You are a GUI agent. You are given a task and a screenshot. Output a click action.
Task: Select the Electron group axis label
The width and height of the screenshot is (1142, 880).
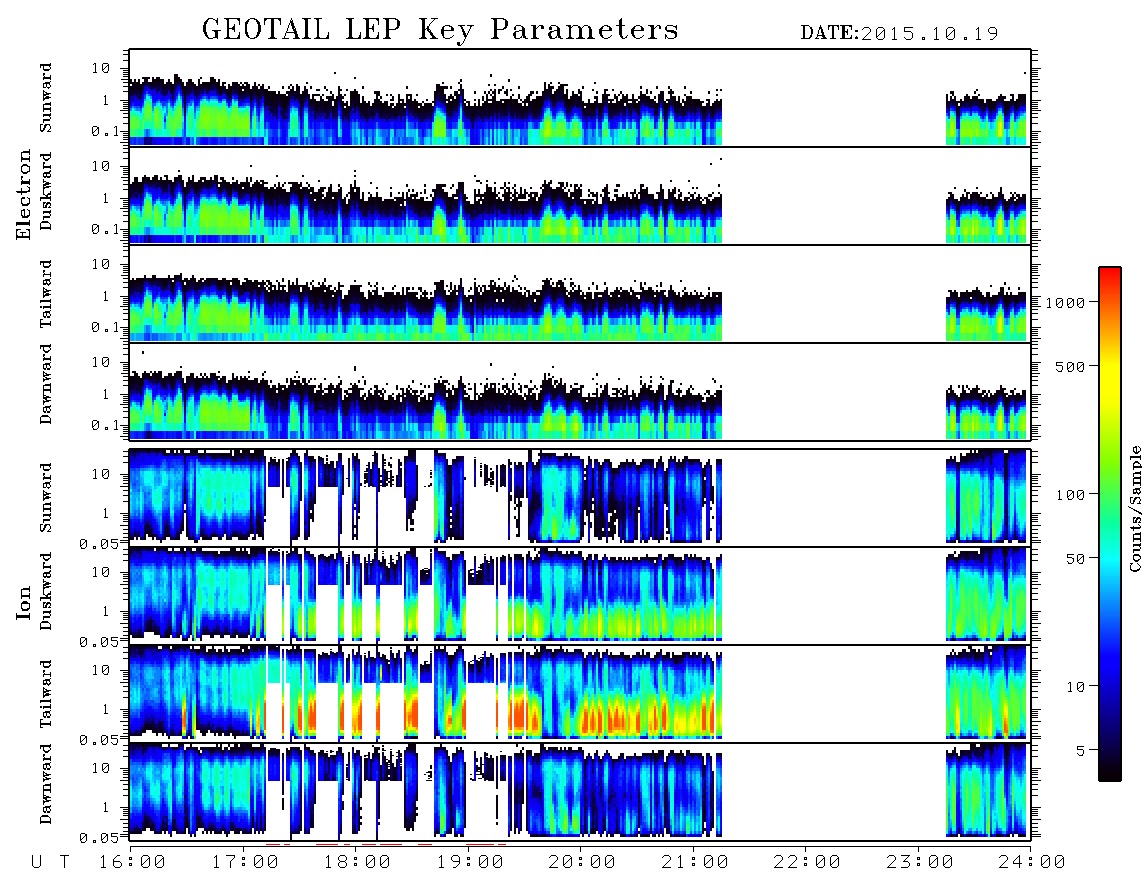coord(23,194)
